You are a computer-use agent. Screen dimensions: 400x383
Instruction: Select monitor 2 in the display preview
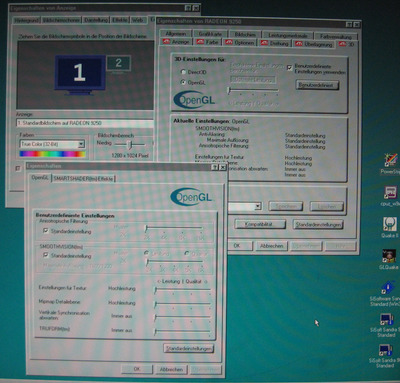(119, 63)
